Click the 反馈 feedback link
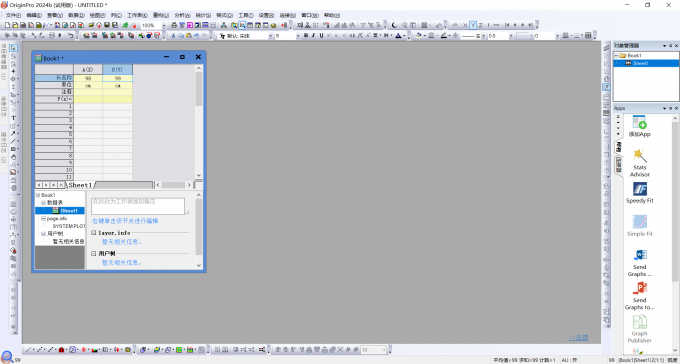Viewport: 680px width, 364px height. tap(579, 338)
